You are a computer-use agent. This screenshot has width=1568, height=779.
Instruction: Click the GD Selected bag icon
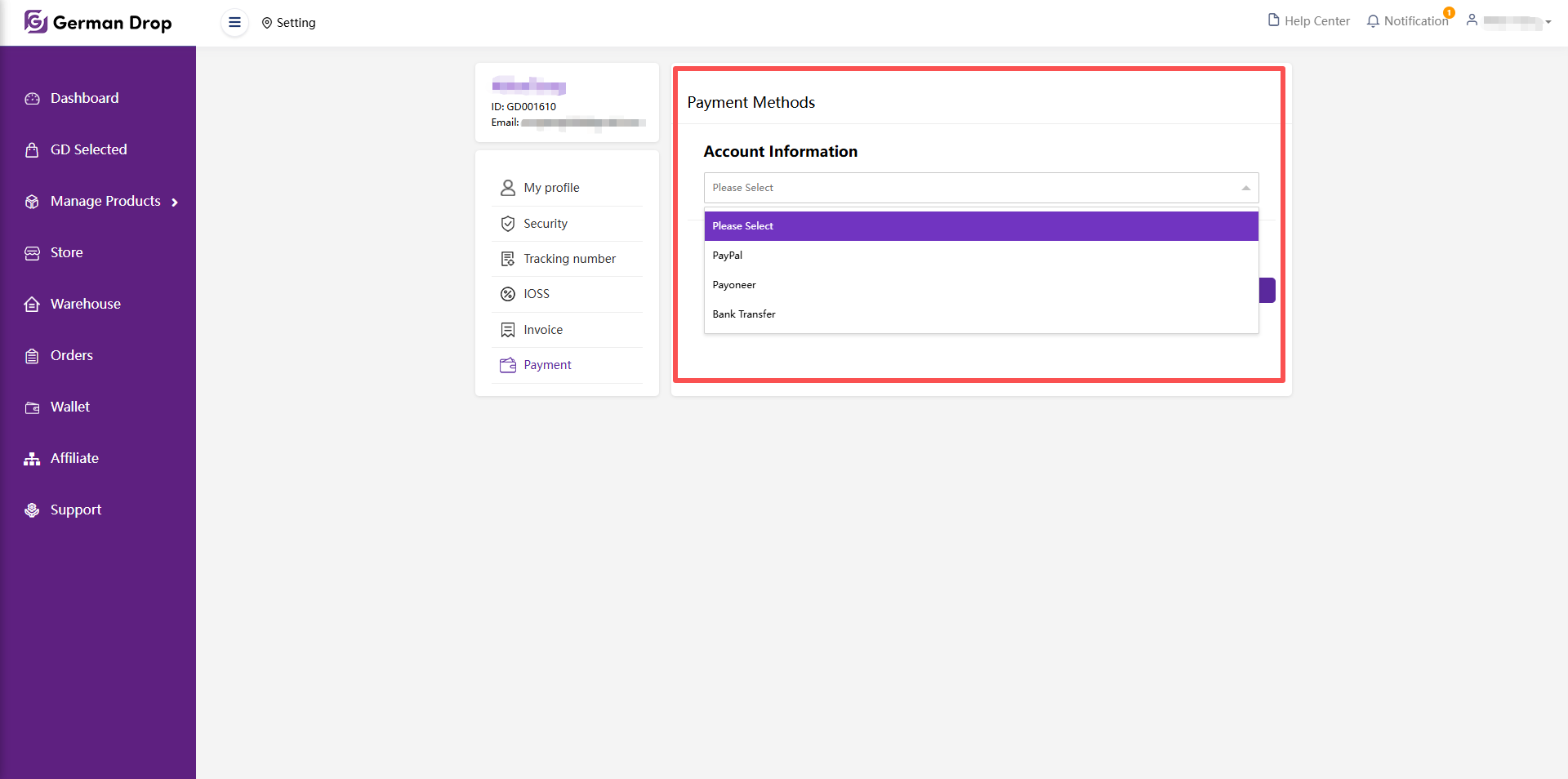(32, 150)
